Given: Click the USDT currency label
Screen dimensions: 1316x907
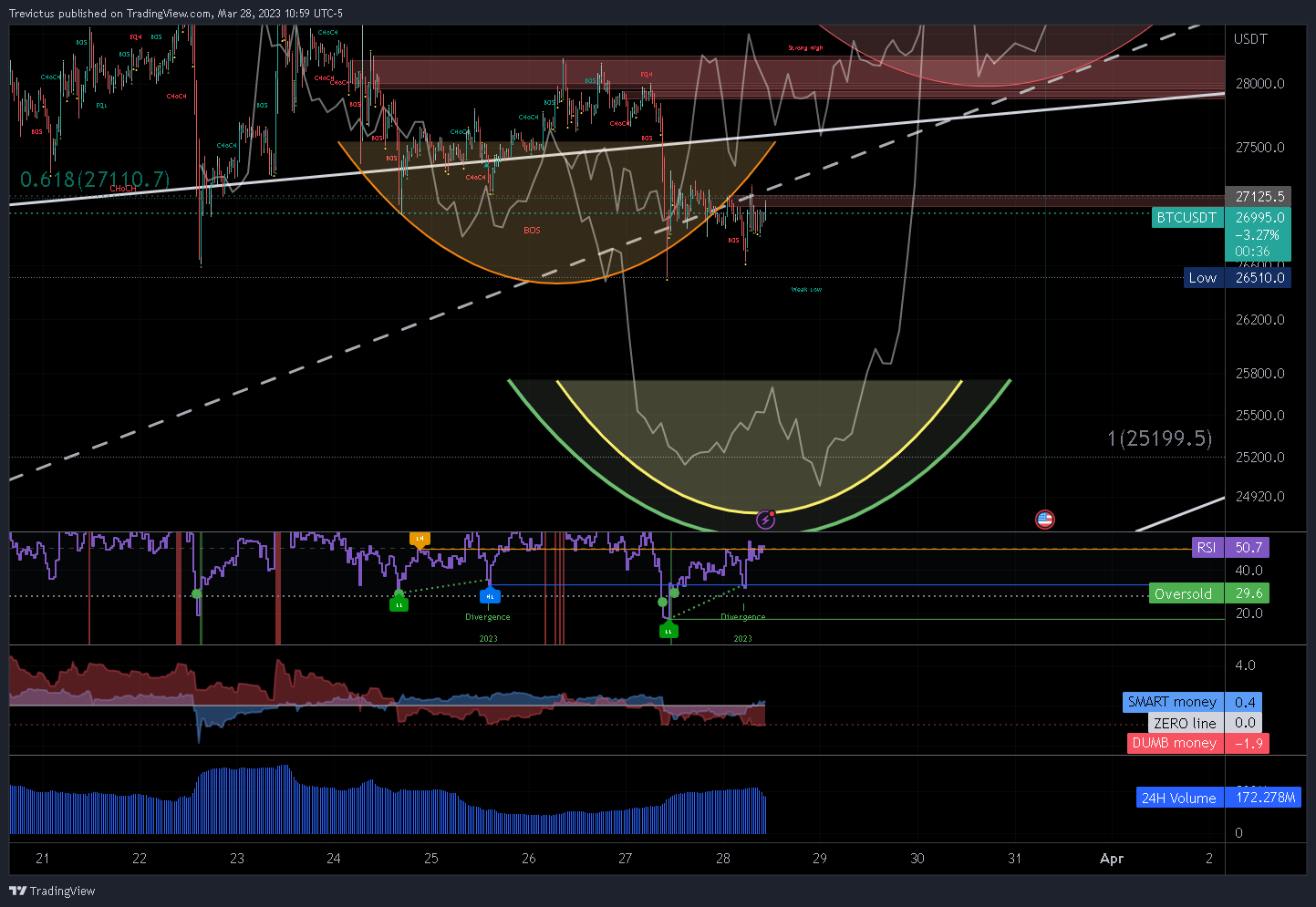Looking at the screenshot, I should [1250, 38].
